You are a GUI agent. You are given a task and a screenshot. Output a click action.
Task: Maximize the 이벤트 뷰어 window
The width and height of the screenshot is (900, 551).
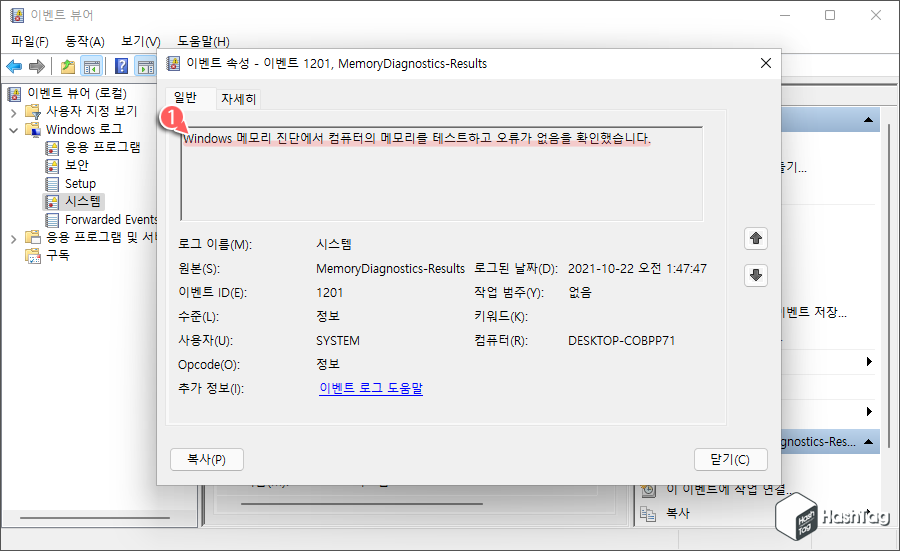point(830,15)
